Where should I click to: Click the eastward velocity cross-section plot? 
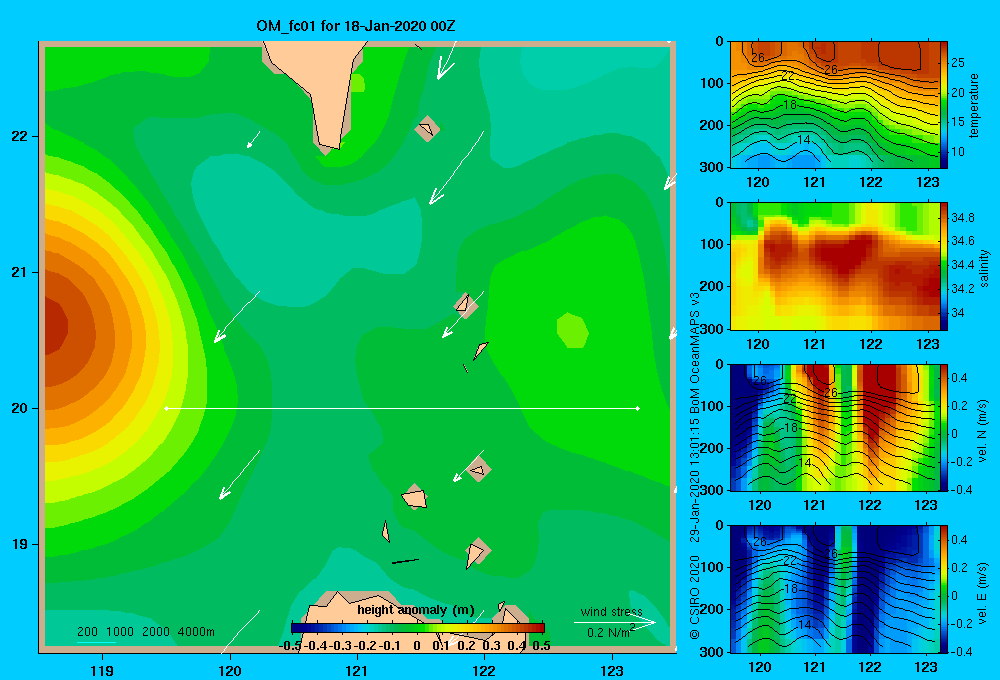(x=835, y=589)
